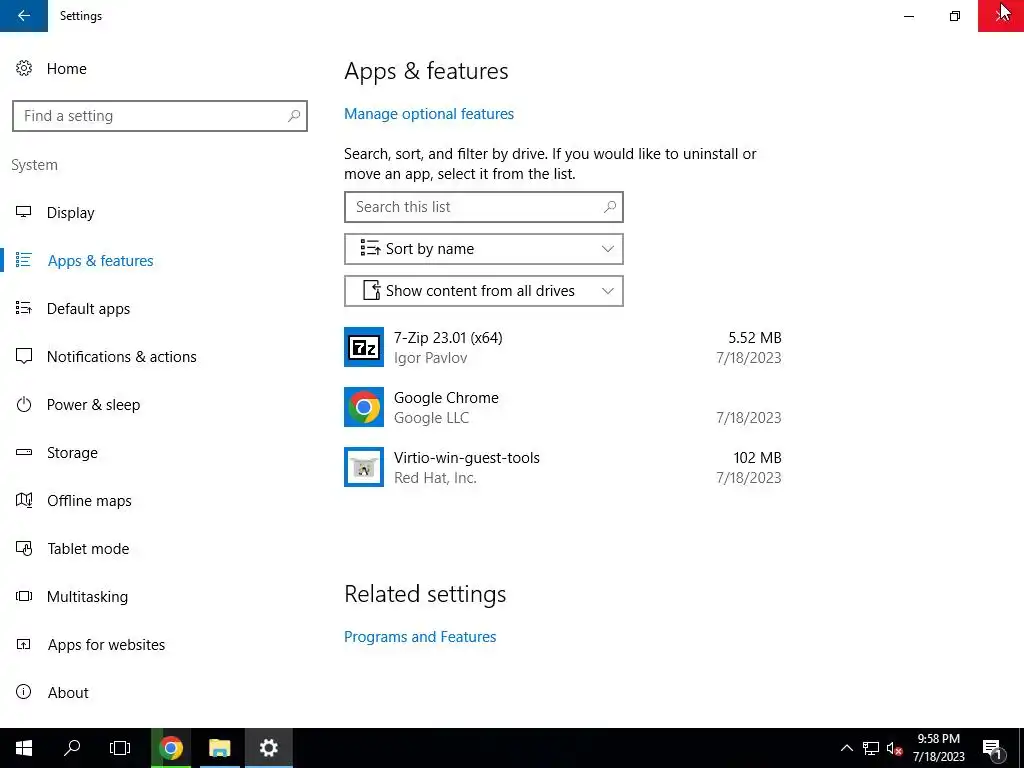Click the Storage drive icon
Viewport: 1024px width, 768px height.
tap(24, 452)
